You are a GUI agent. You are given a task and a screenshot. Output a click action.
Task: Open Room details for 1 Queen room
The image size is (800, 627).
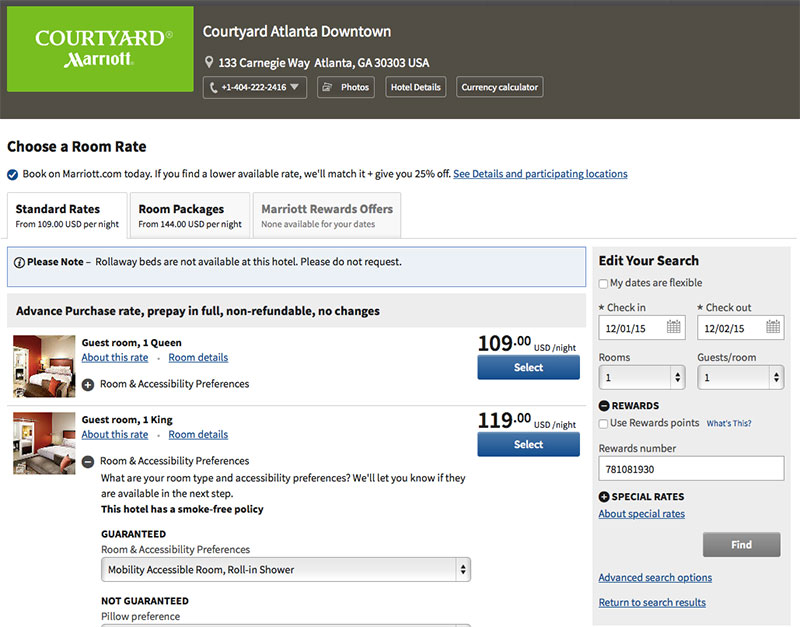pyautogui.click(x=198, y=358)
